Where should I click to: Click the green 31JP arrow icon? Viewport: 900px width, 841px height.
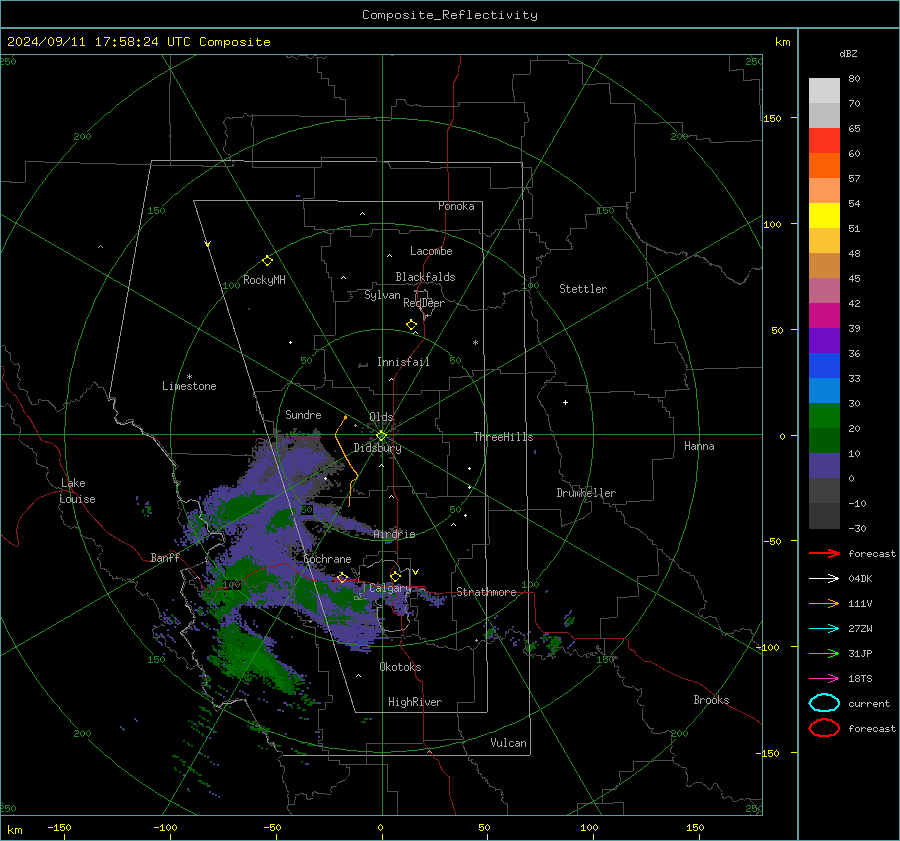(824, 653)
